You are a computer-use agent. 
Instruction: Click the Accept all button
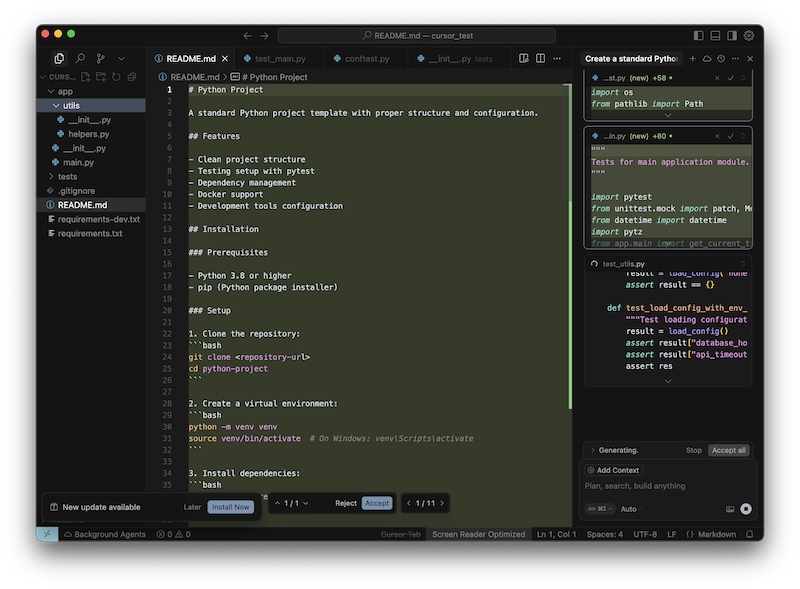click(x=729, y=450)
